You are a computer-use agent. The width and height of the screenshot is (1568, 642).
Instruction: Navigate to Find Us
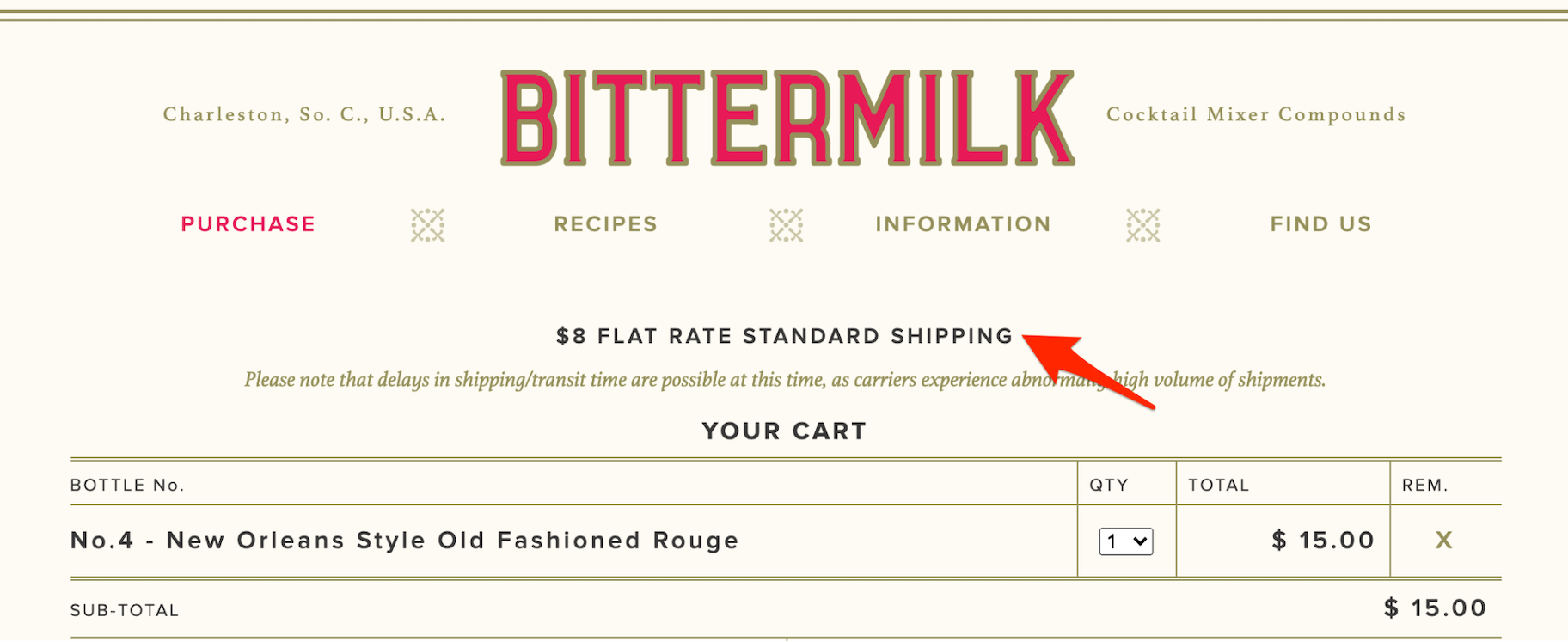pyautogui.click(x=1320, y=224)
